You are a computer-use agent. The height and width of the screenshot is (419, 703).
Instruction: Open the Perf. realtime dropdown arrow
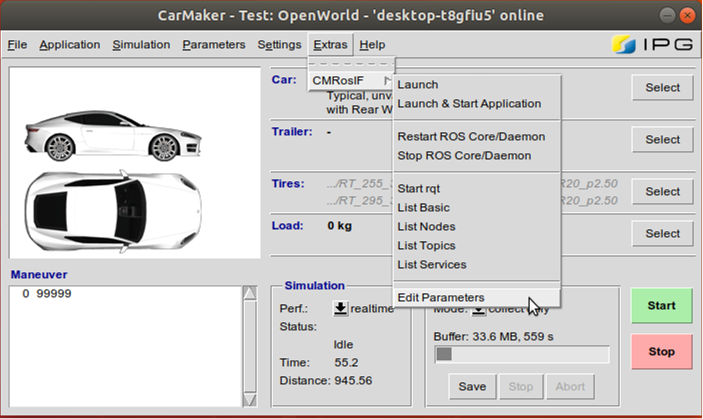click(x=340, y=308)
